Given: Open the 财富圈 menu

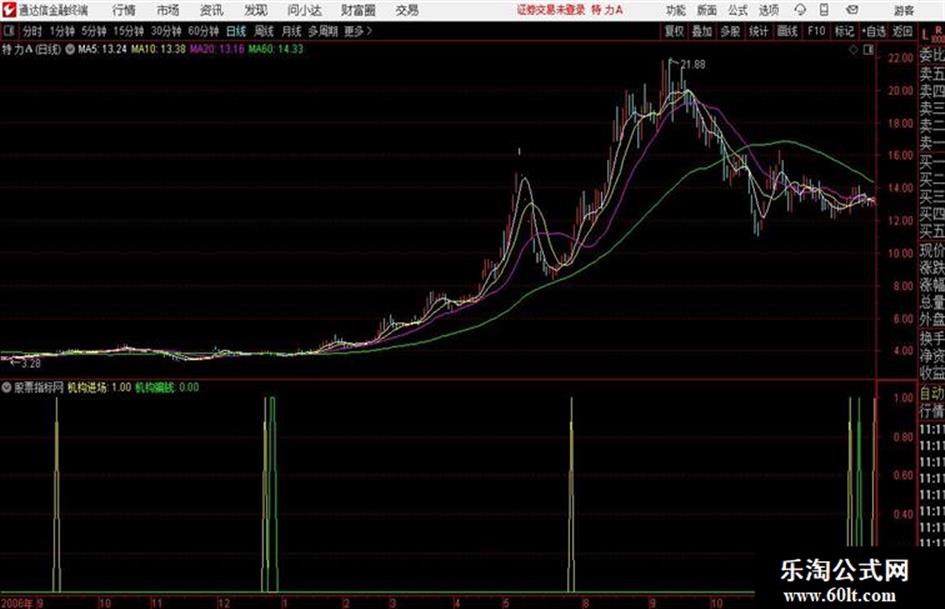Looking at the screenshot, I should point(358,10).
